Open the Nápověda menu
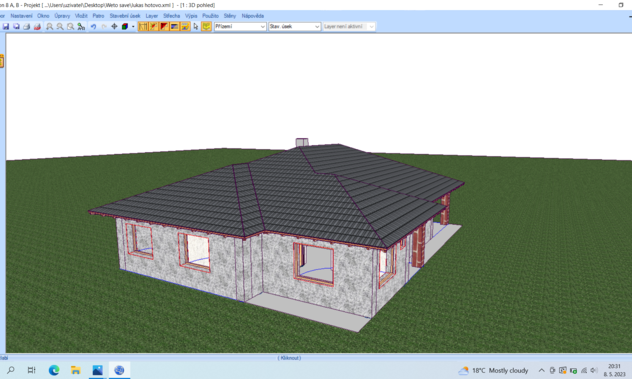 tap(253, 16)
